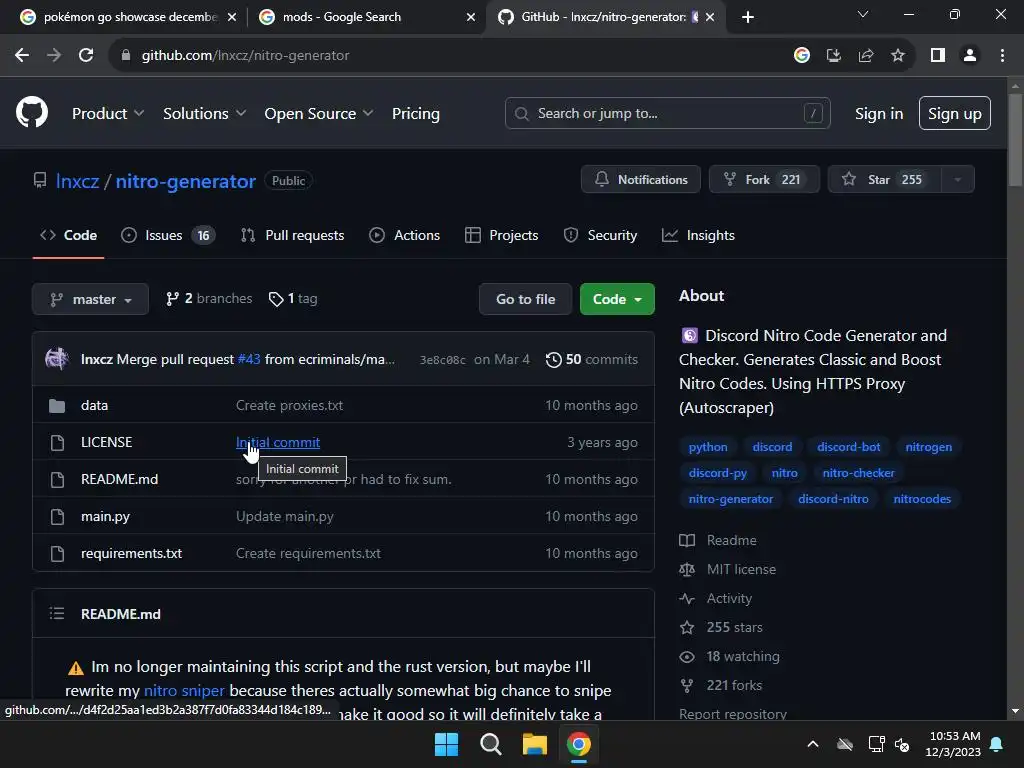Open Chrome share icon in address bar
Viewport: 1024px width, 768px height.
pos(866,56)
